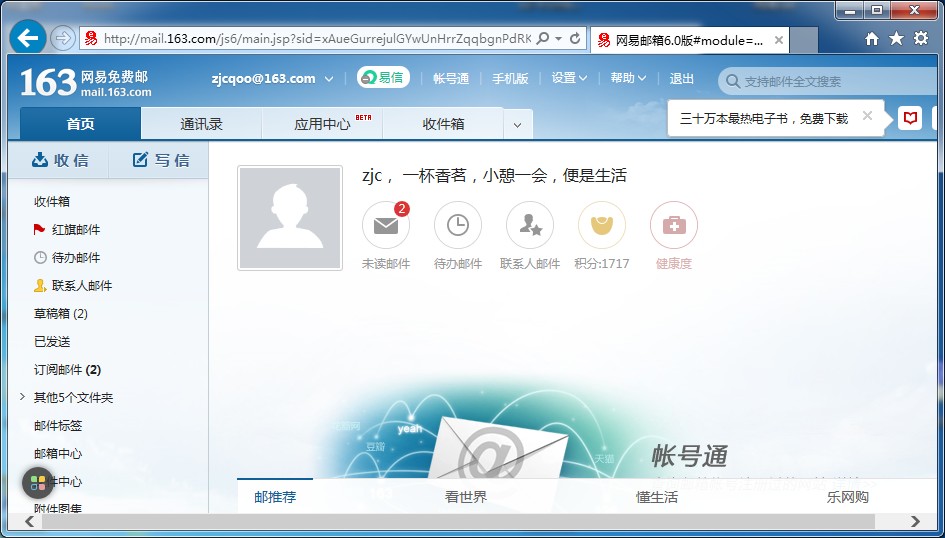The image size is (945, 538).
Task: Switch to the 通讯录 tab
Action: coord(201,124)
